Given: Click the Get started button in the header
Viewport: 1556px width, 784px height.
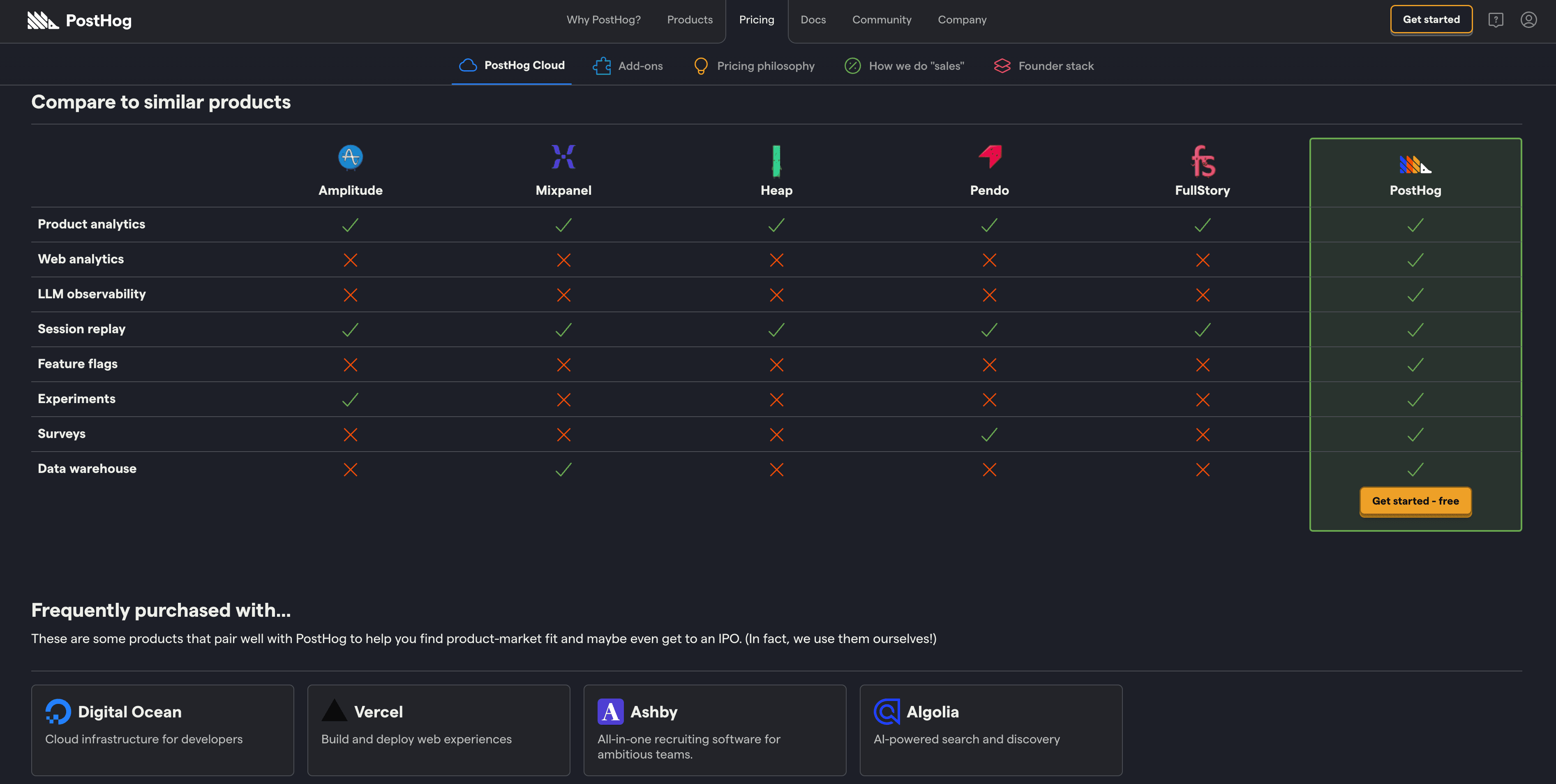Looking at the screenshot, I should click(1431, 19).
